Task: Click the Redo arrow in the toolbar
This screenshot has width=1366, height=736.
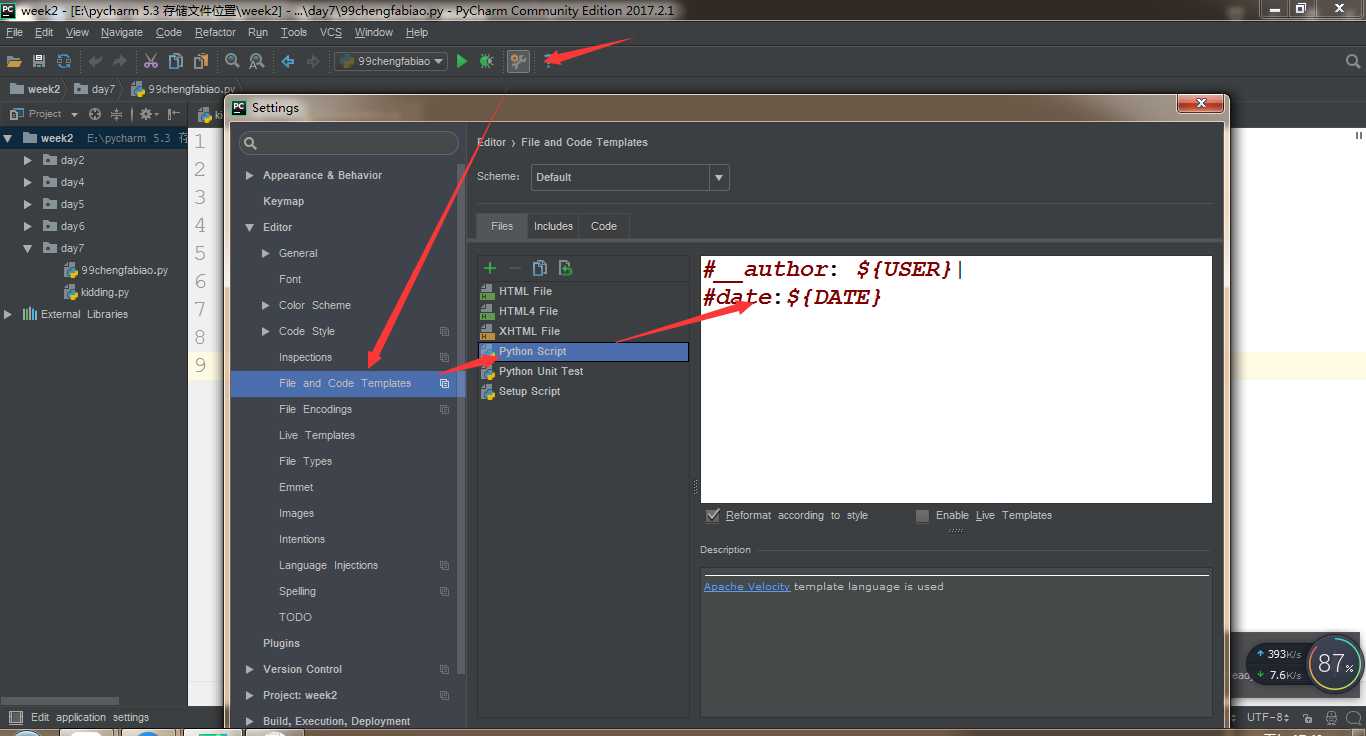Action: point(120,61)
